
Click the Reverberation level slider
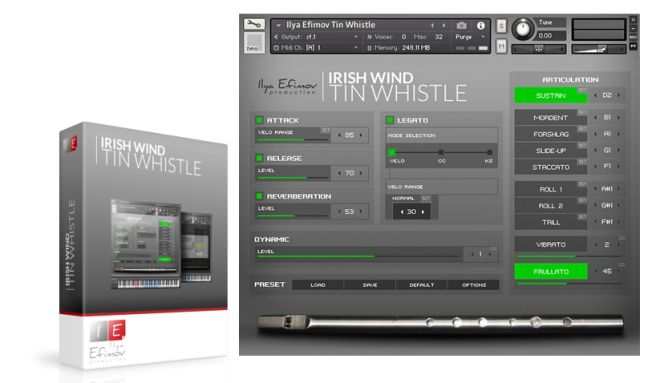coord(293,215)
